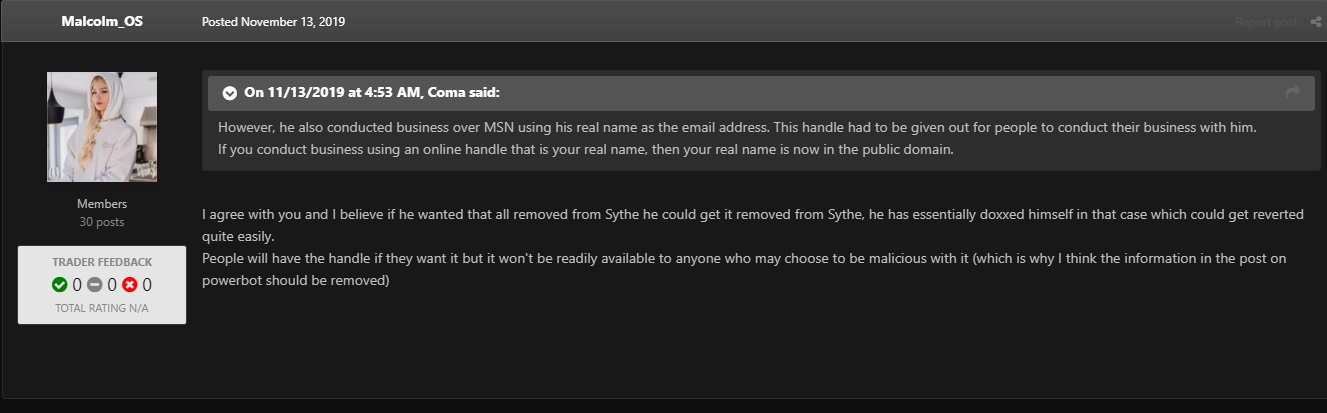This screenshot has width=1327, height=413.
Task: Open the Posted November 13, 2019 permalink
Action: pos(273,21)
